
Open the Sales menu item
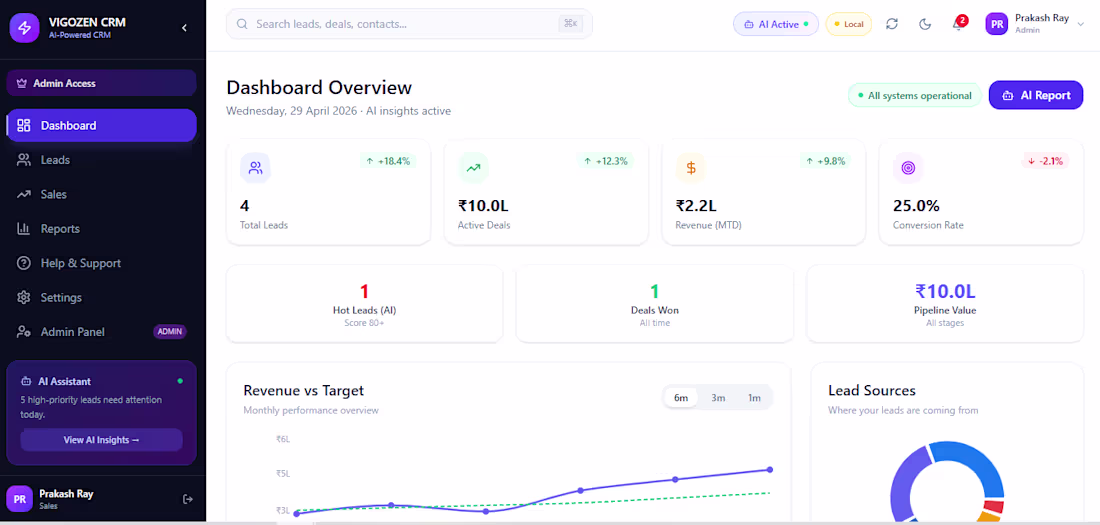pos(101,194)
